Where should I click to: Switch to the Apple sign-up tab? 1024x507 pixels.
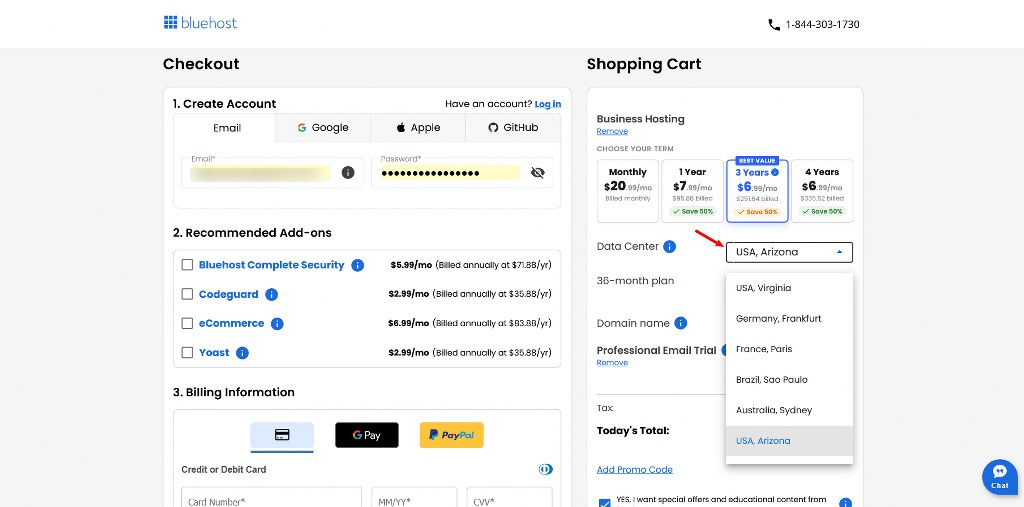(x=418, y=128)
